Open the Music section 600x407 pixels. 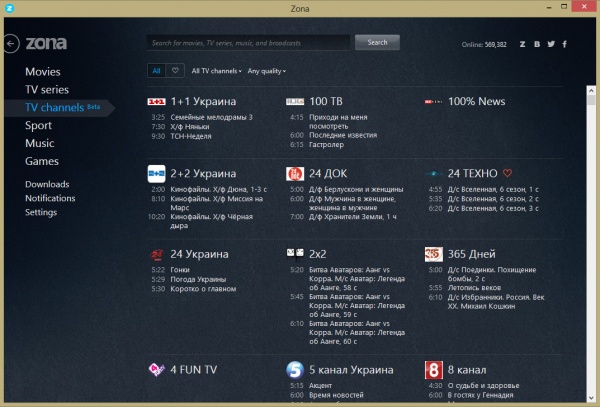coord(39,143)
